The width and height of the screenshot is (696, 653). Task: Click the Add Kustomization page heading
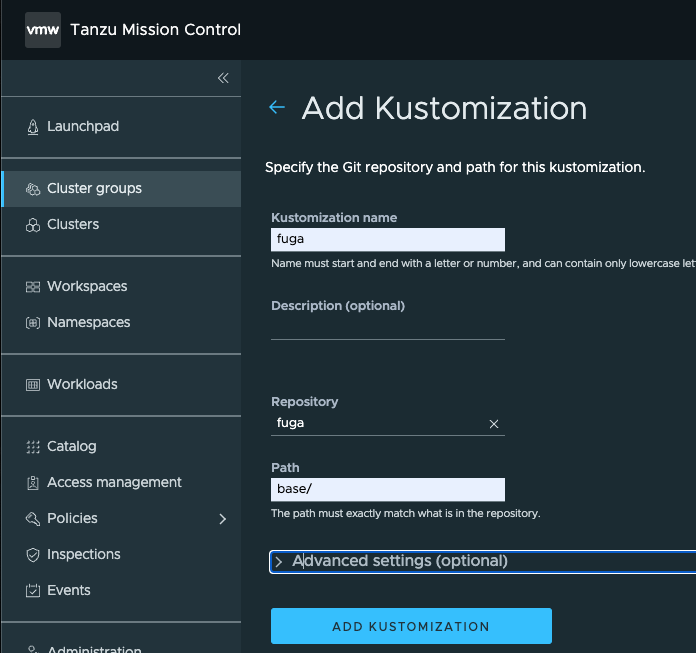coord(444,108)
